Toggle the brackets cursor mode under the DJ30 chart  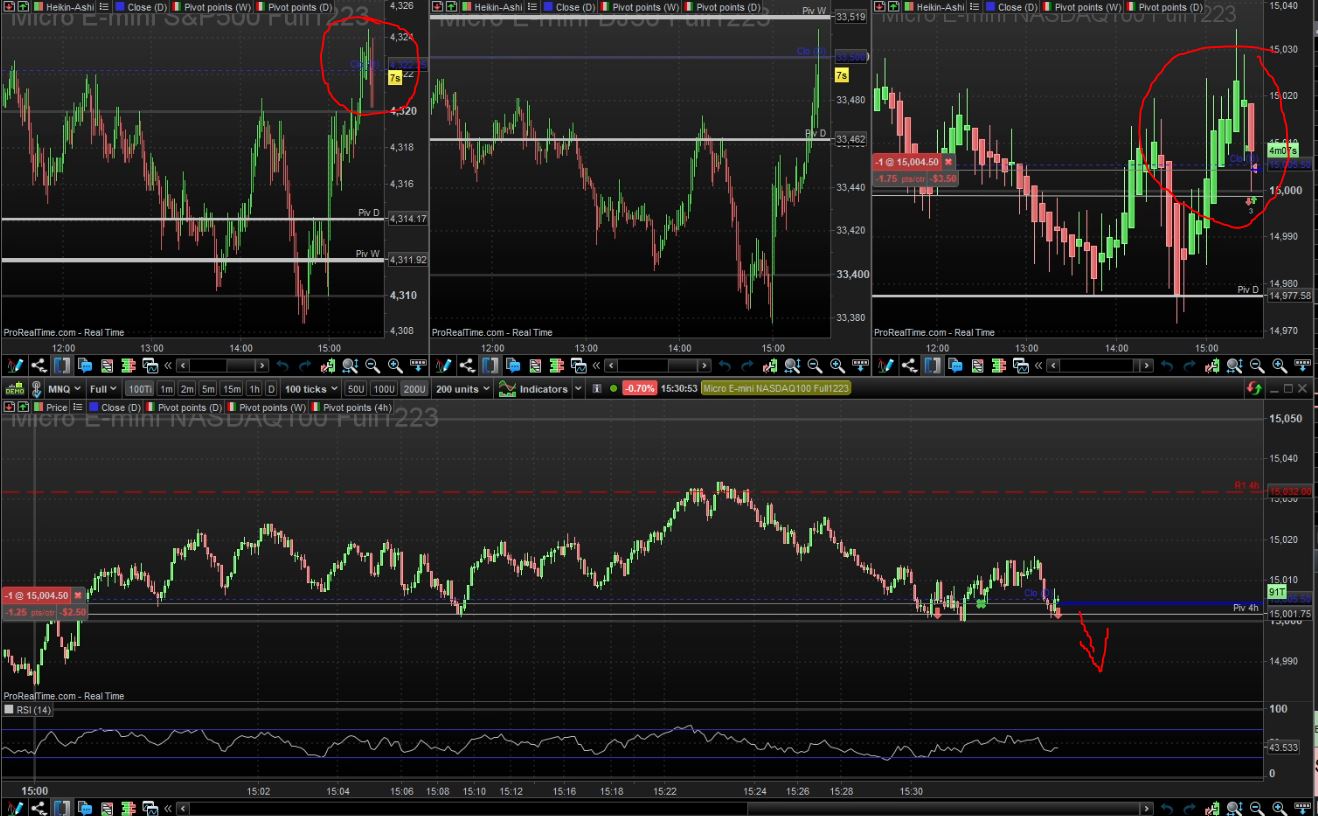coord(491,366)
